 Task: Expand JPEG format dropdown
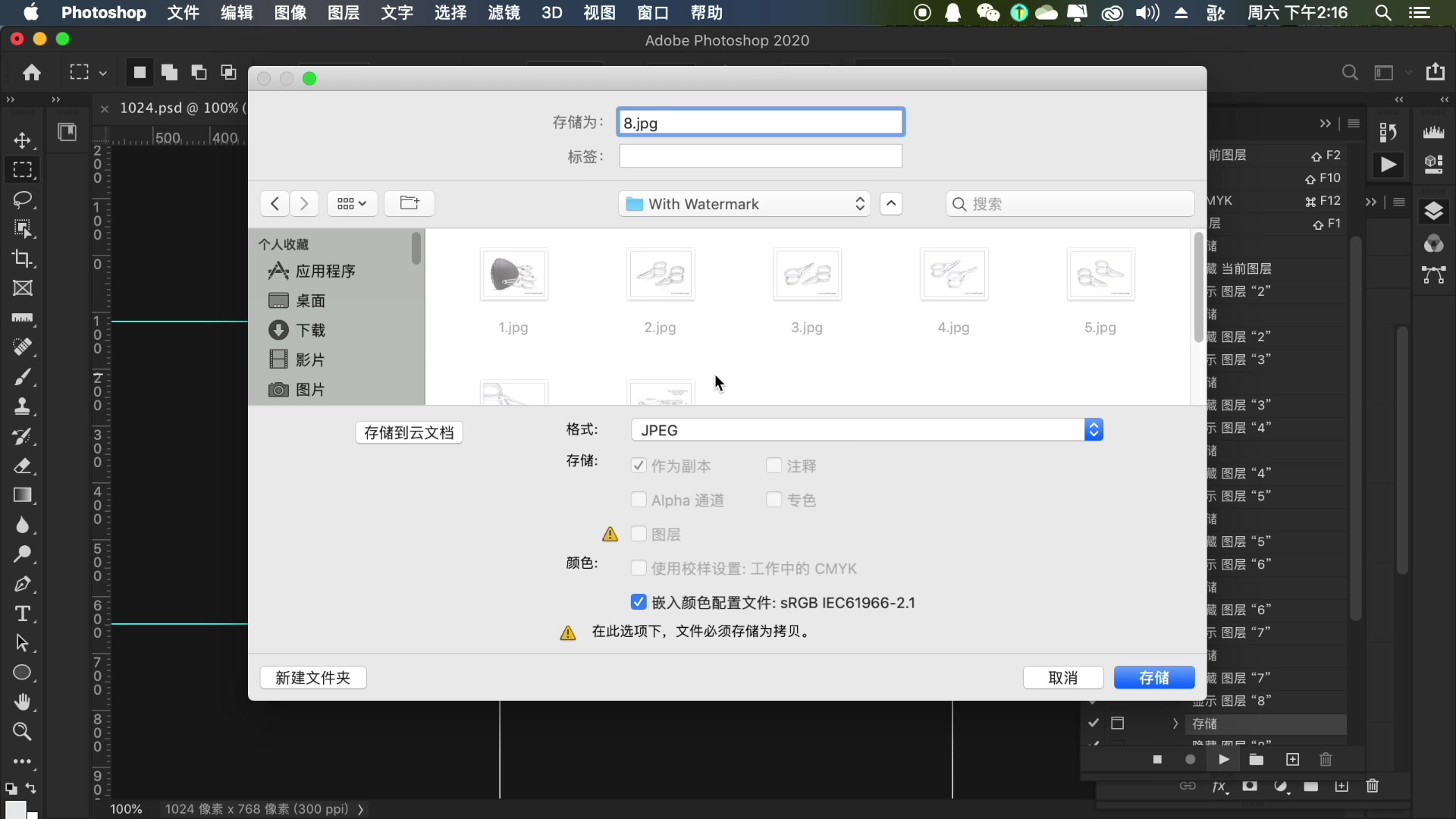(x=1093, y=429)
